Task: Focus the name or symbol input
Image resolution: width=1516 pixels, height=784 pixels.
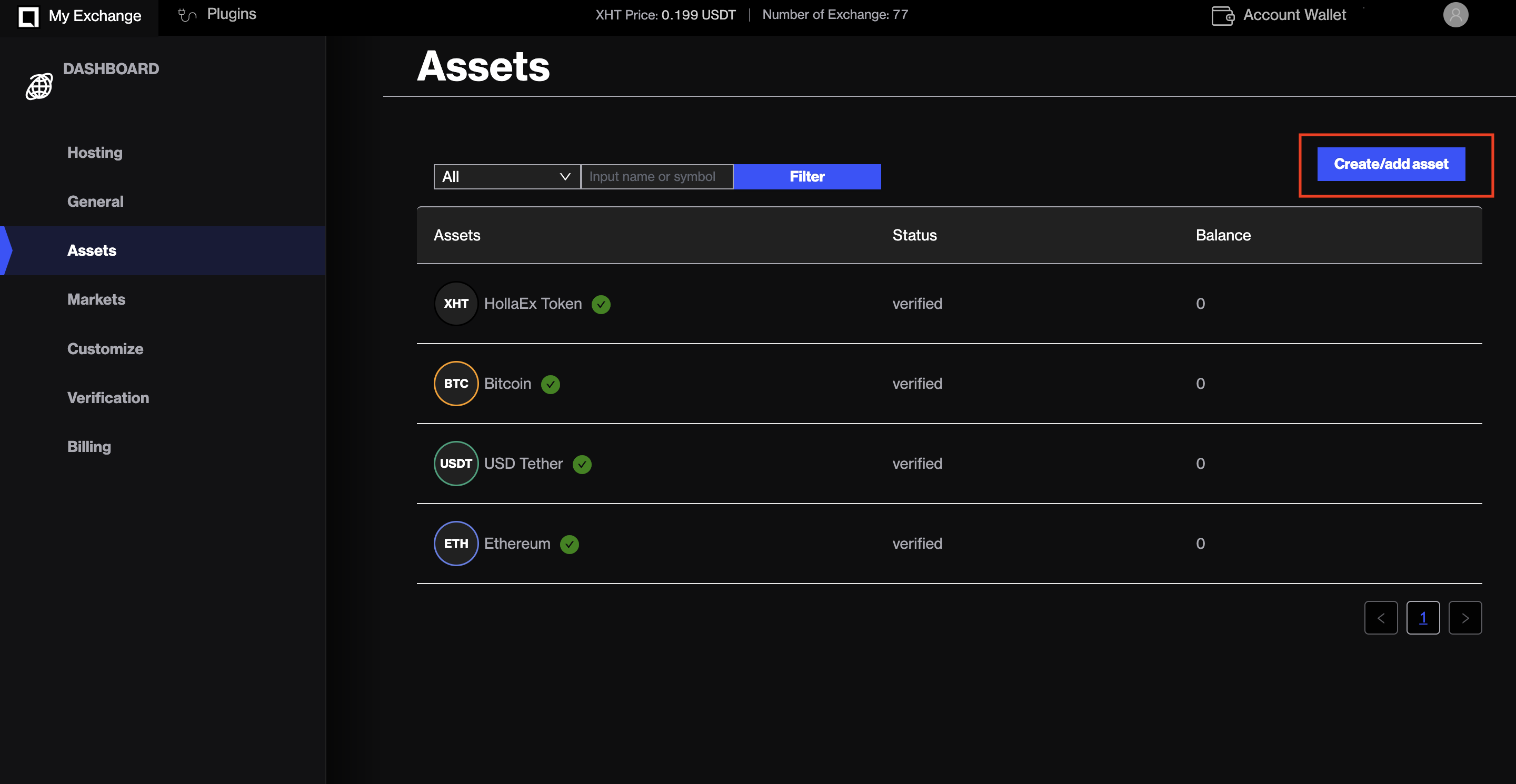Action: point(657,176)
